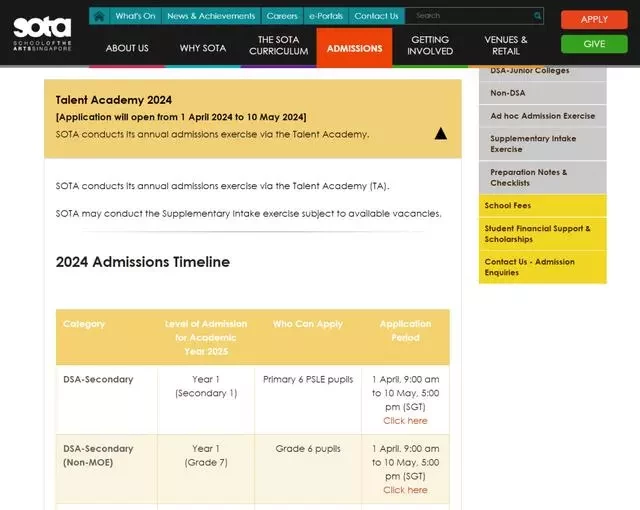Click the green GIVE button

[594, 44]
